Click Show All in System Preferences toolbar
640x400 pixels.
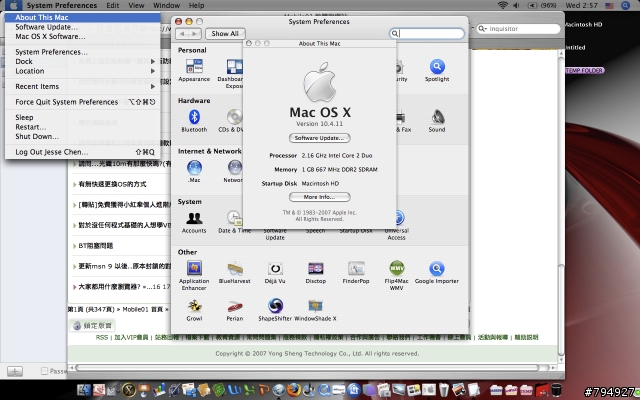(225, 33)
